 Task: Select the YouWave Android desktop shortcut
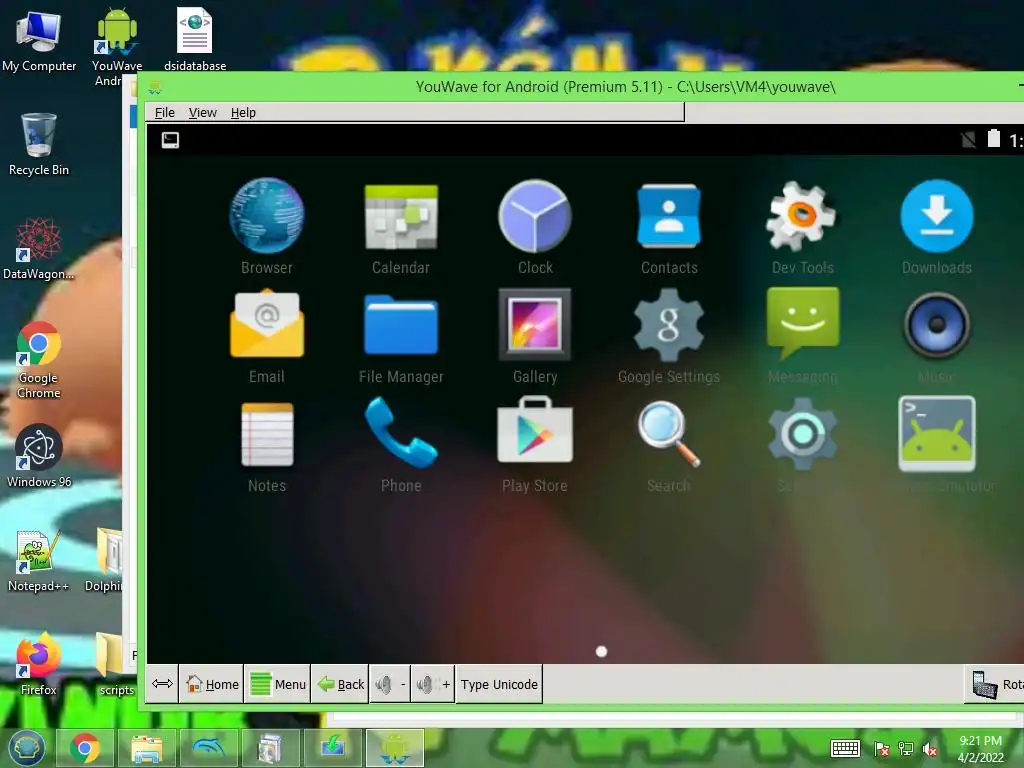[x=117, y=46]
